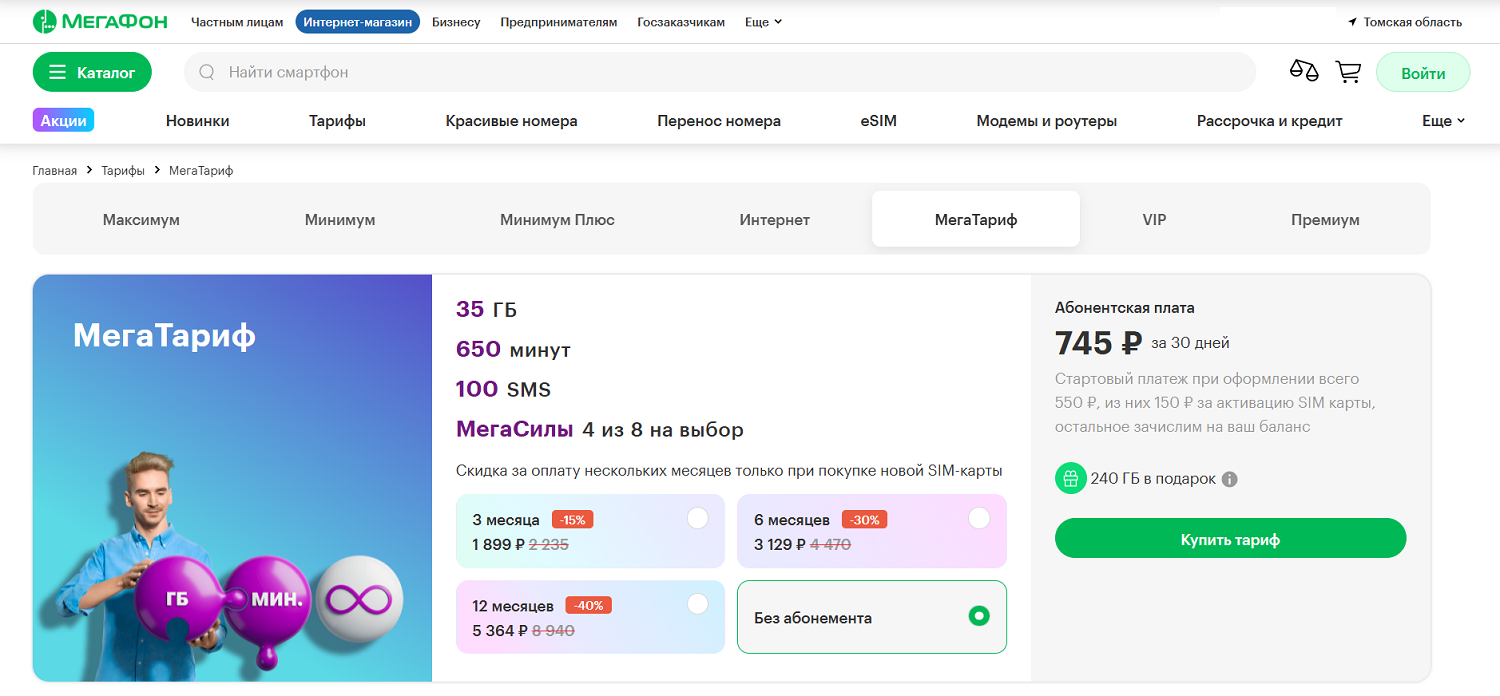Image resolution: width=1500 pixels, height=696 pixels.
Task: Click the Тарифы breadcrumb link
Action: 123,171
